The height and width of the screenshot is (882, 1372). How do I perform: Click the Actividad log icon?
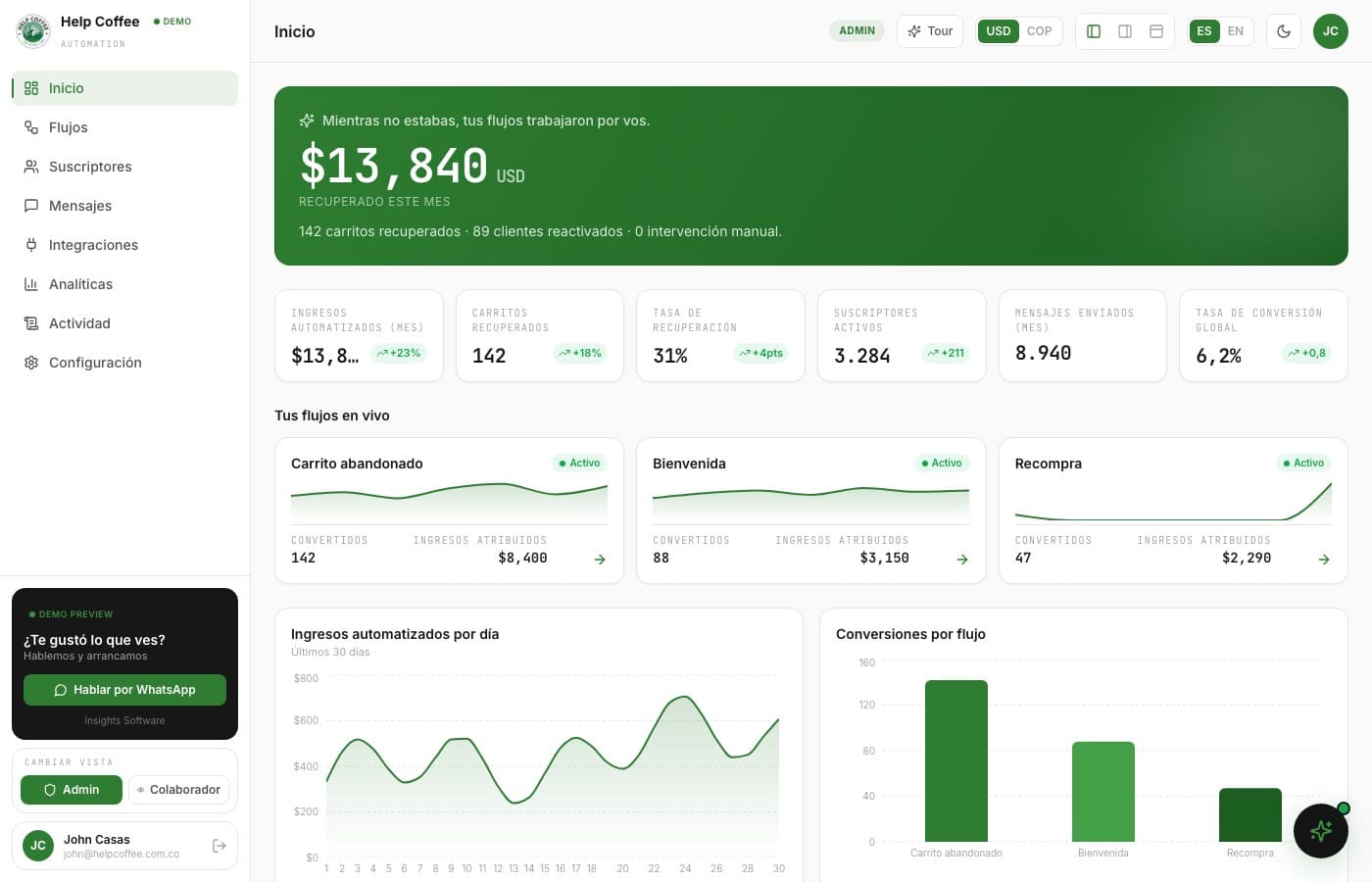tap(31, 323)
